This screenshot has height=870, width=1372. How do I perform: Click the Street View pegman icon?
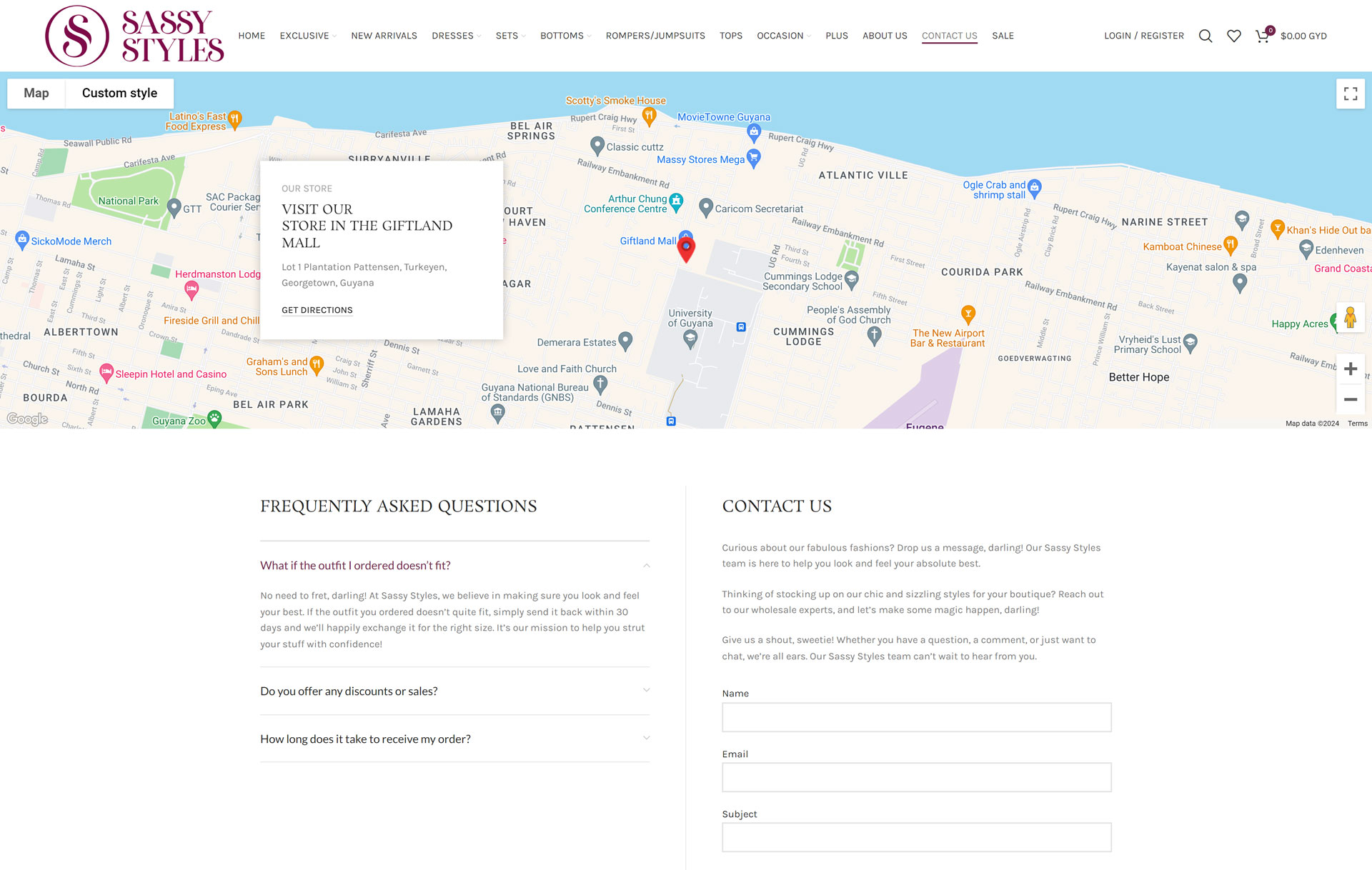pyautogui.click(x=1350, y=318)
